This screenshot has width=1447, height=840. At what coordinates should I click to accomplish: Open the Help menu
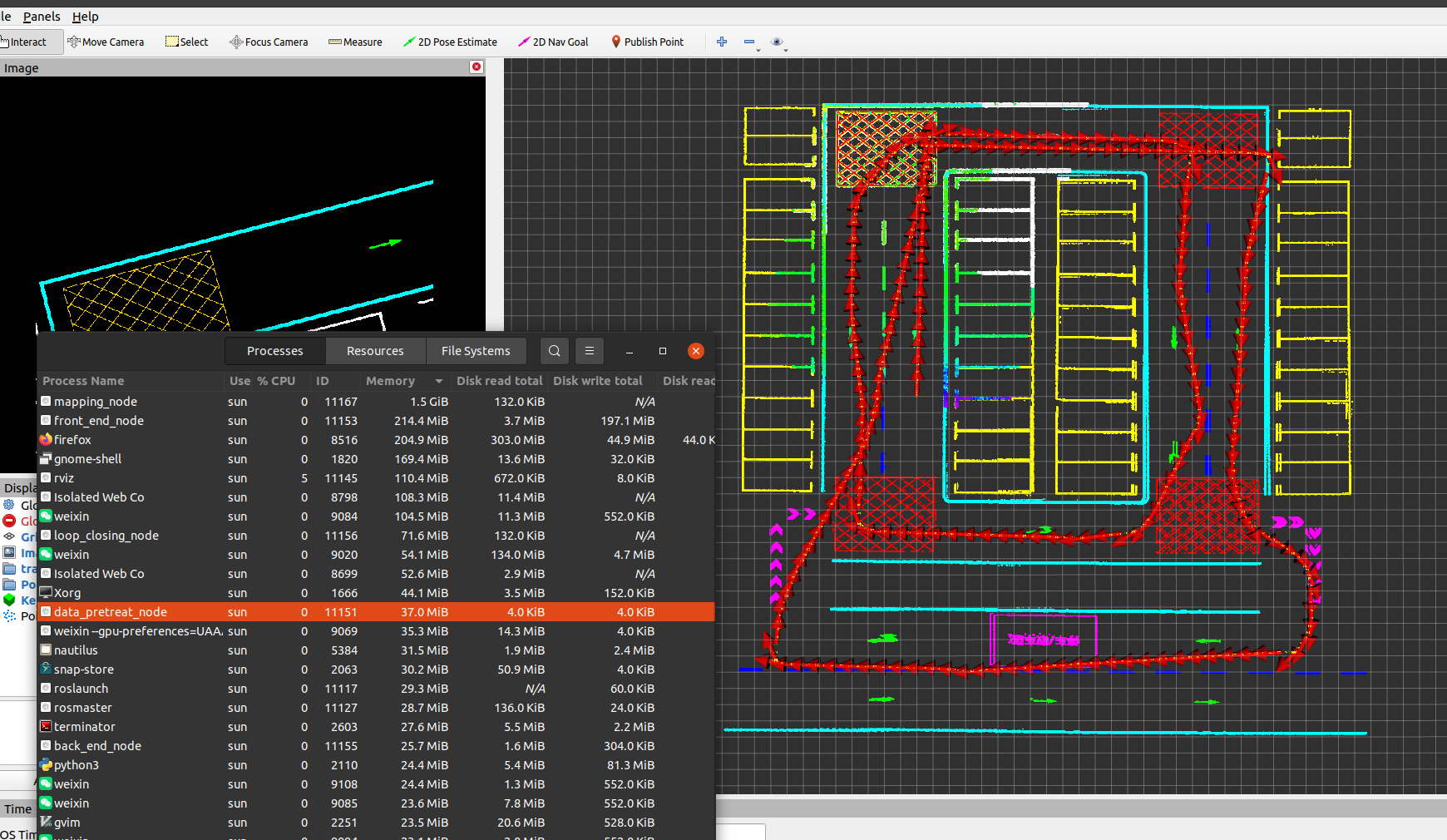click(85, 17)
